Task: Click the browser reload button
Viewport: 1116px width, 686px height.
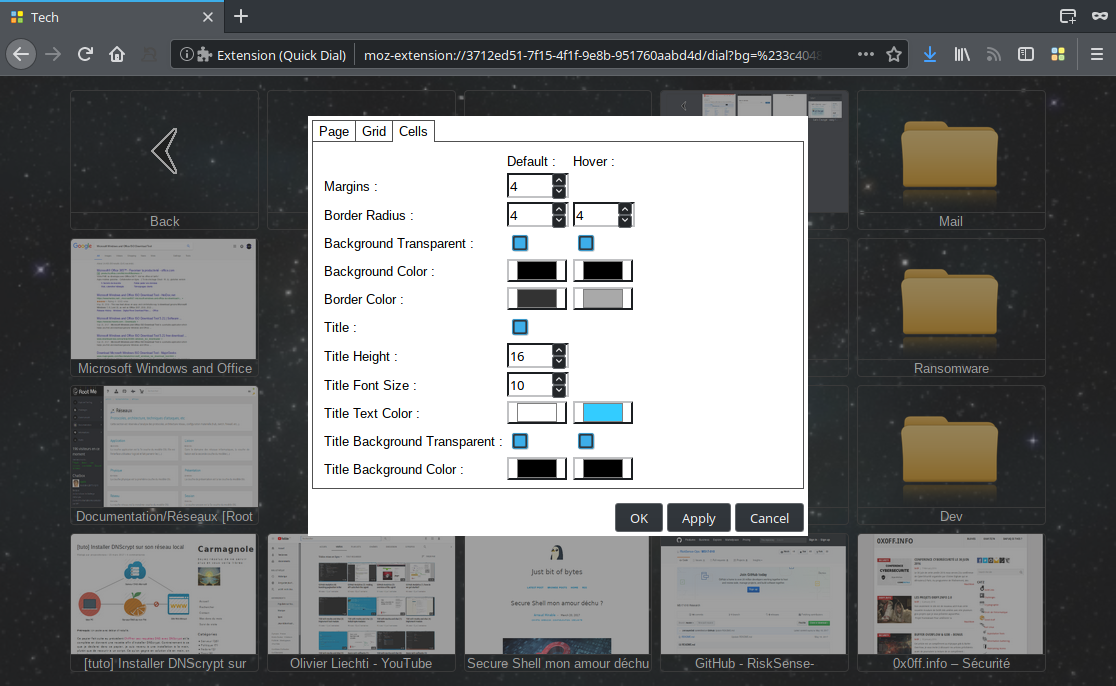Action: [86, 54]
